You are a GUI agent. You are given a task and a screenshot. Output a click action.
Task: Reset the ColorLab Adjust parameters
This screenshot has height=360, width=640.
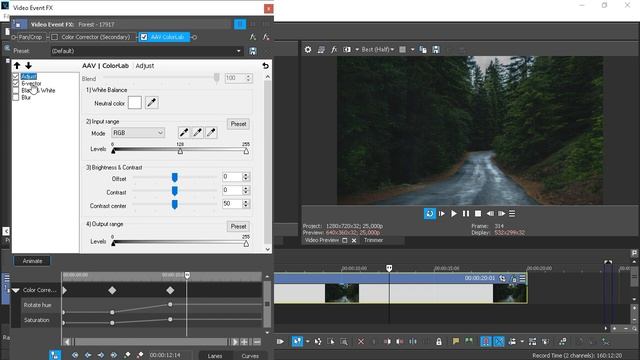[265, 65]
